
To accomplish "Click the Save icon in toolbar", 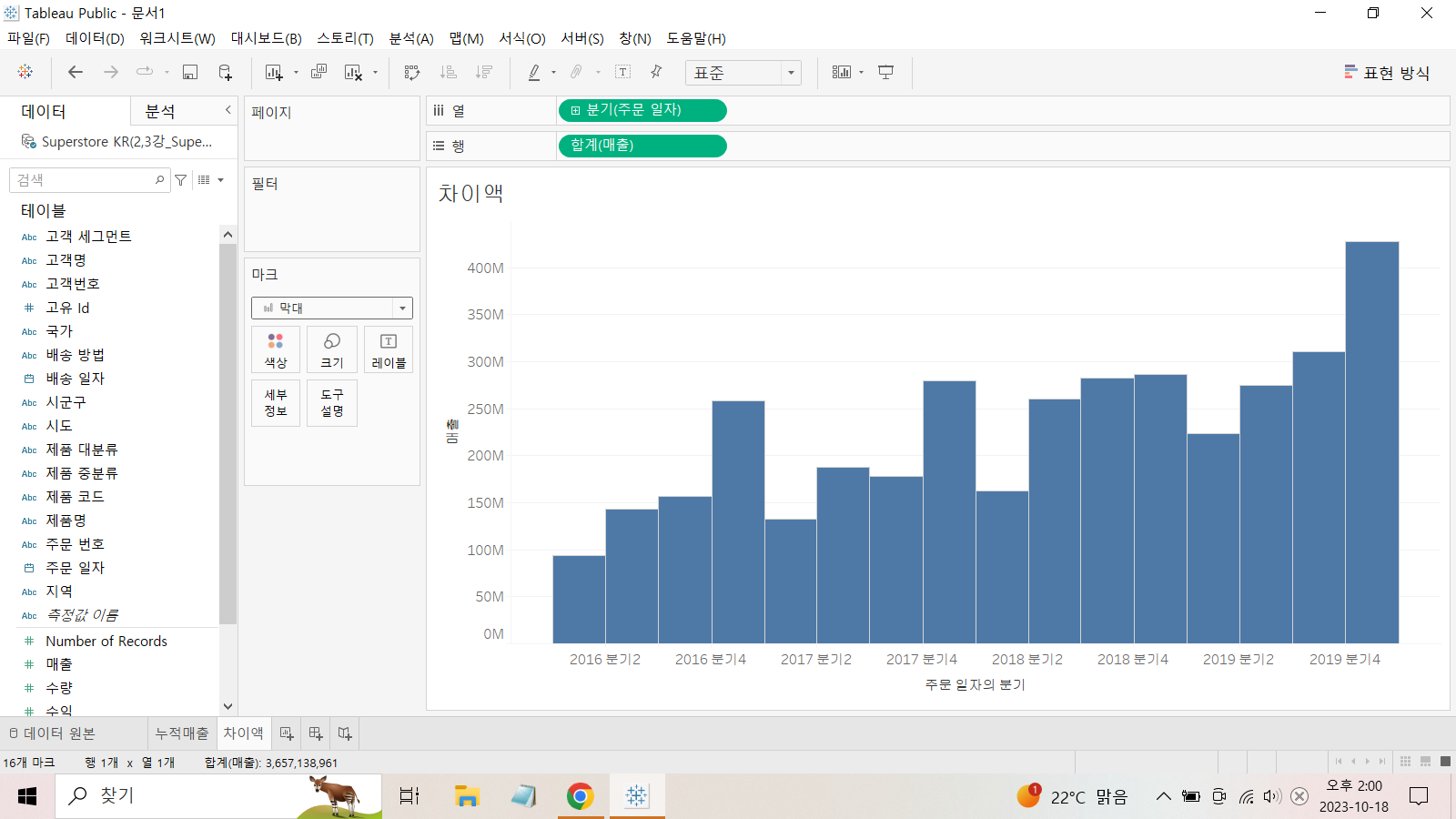I will (x=190, y=72).
